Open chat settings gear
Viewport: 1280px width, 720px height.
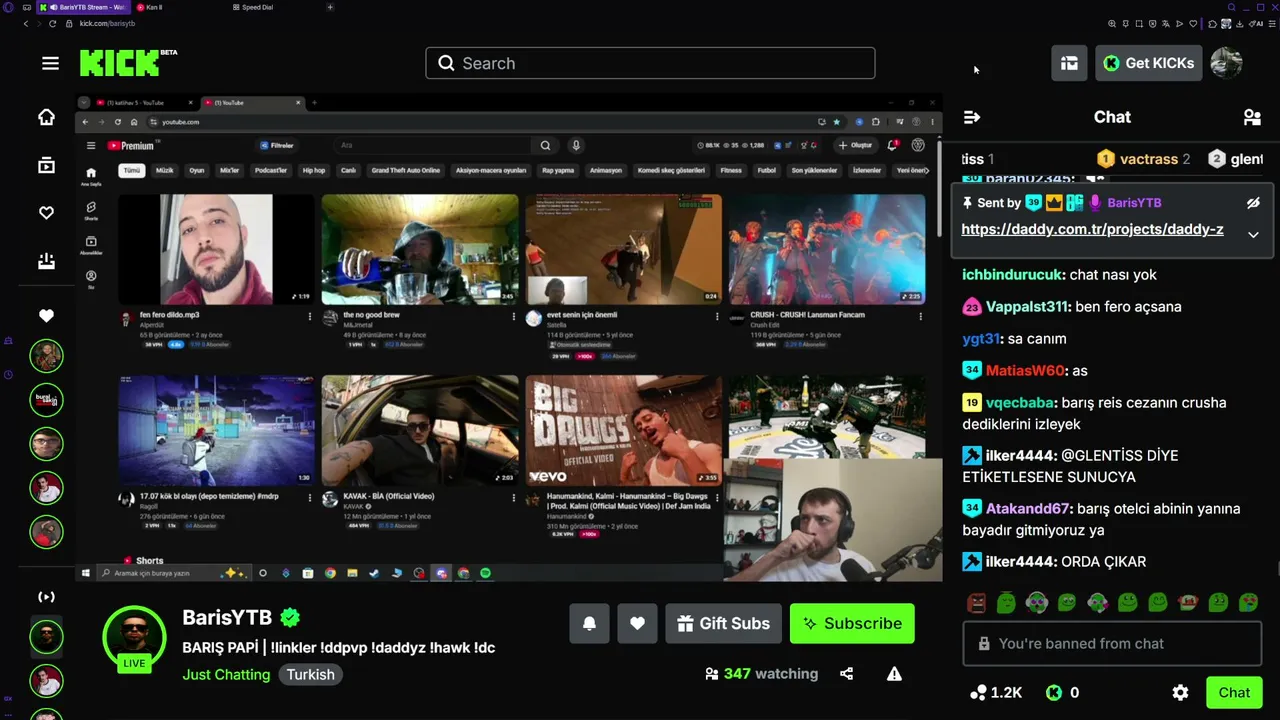coord(1180,692)
